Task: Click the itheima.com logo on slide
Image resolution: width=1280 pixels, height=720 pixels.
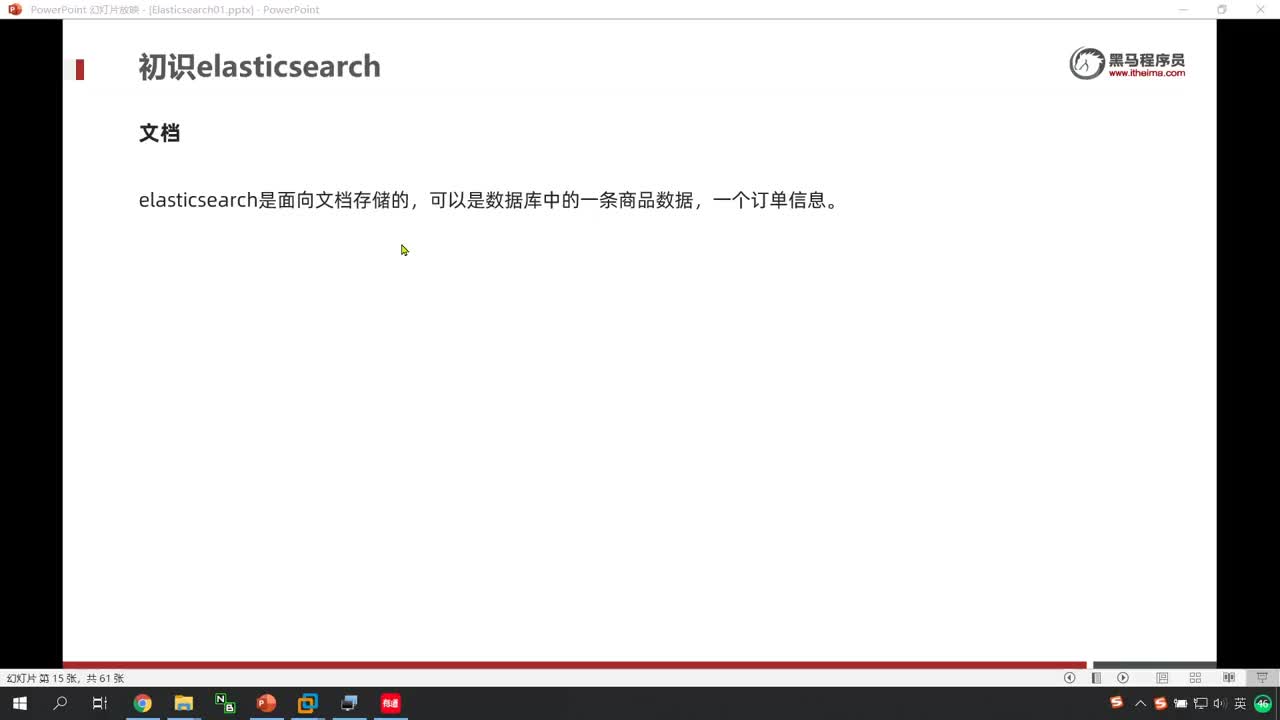Action: 1127,63
